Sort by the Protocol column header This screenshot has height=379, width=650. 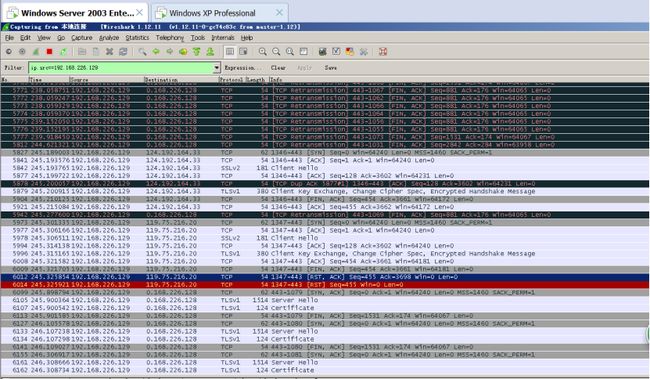click(232, 80)
